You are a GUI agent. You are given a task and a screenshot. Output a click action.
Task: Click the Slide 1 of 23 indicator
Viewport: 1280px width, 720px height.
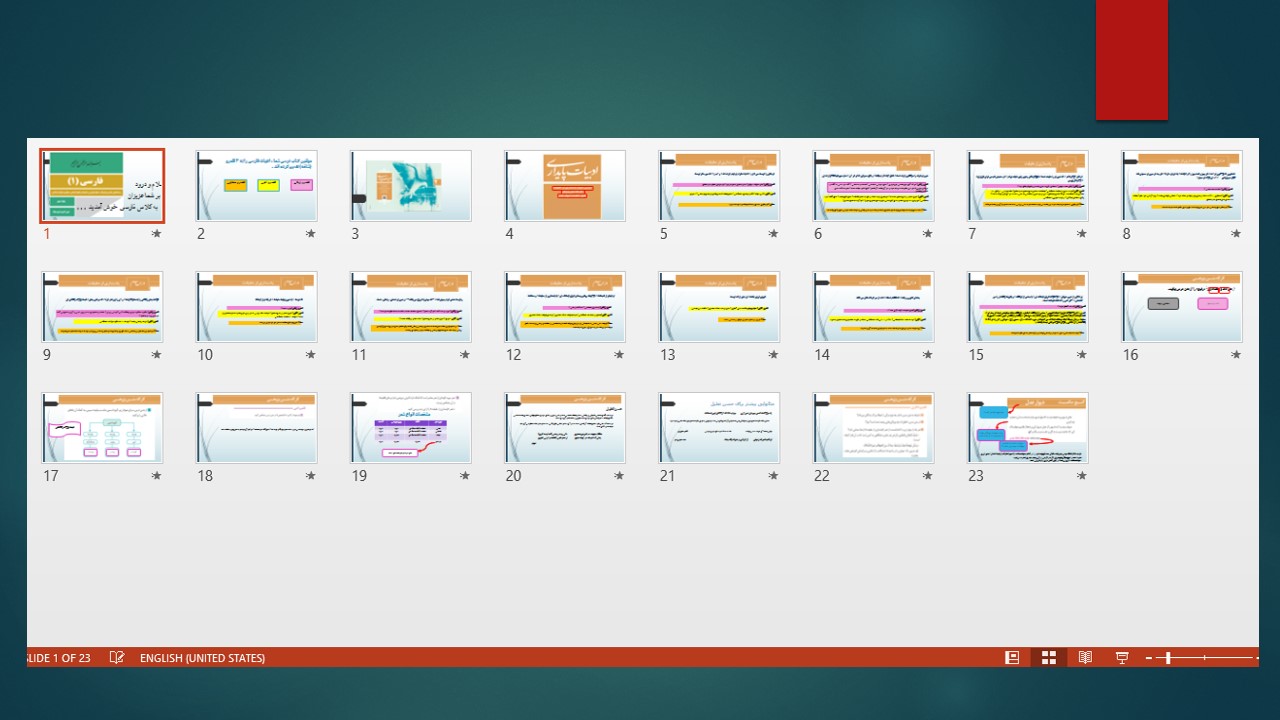58,658
